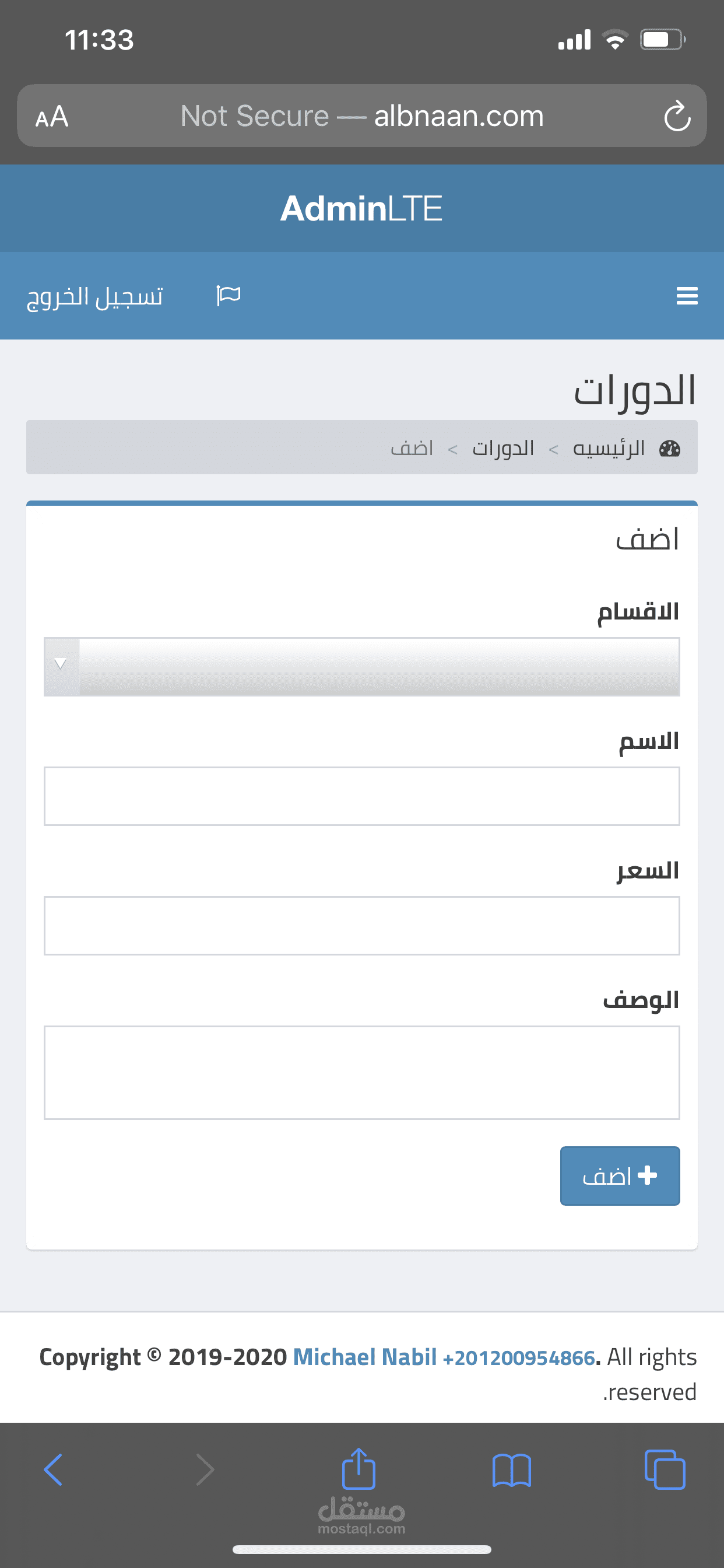Click the الوصف text area
This screenshot has width=724, height=1568.
coord(361,1072)
